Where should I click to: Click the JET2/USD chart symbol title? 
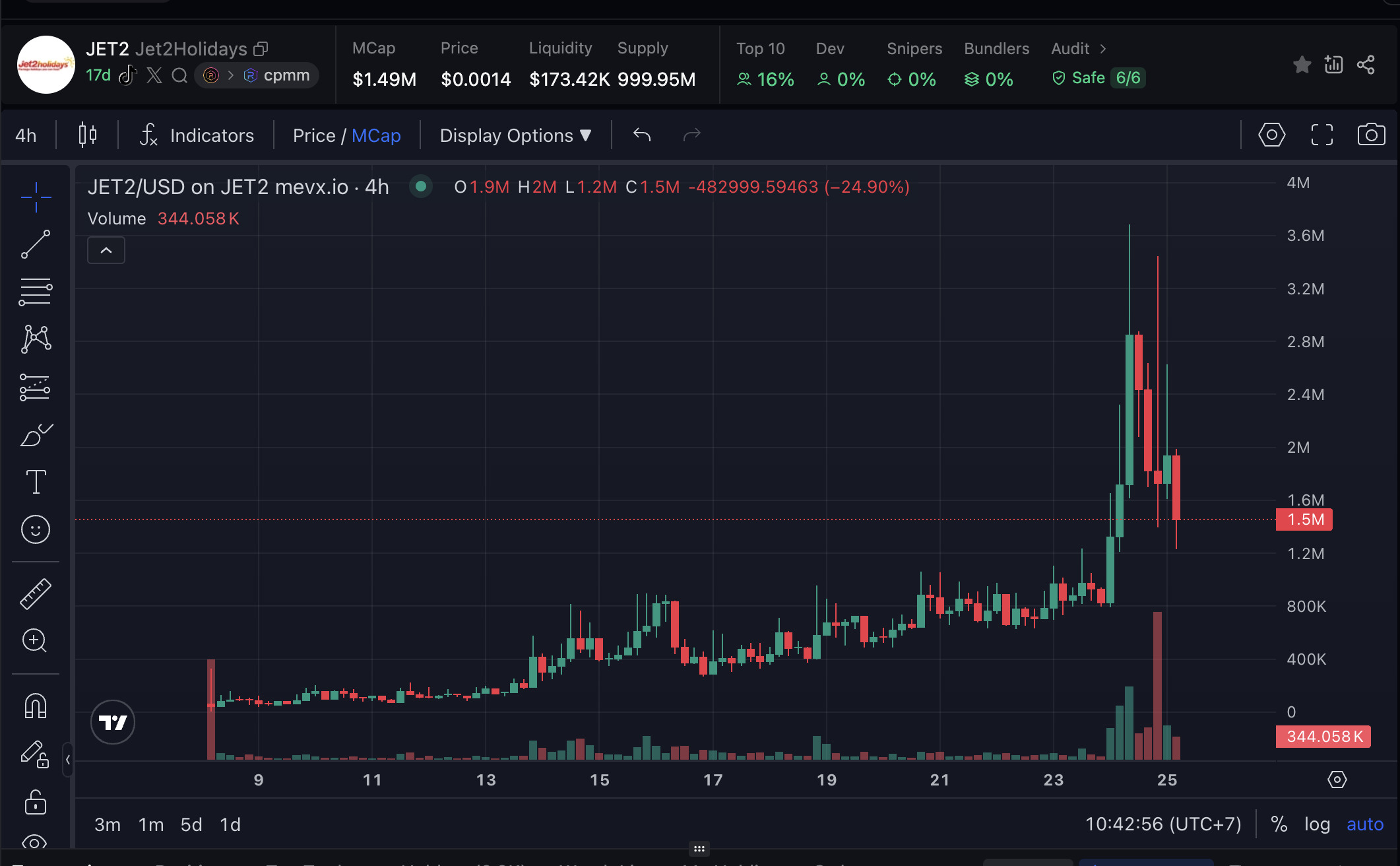point(238,187)
